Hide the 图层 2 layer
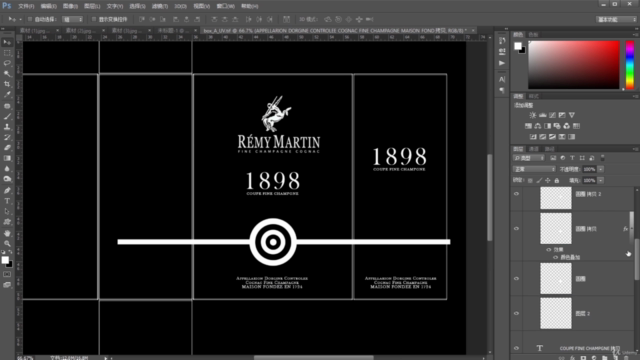 coord(516,313)
